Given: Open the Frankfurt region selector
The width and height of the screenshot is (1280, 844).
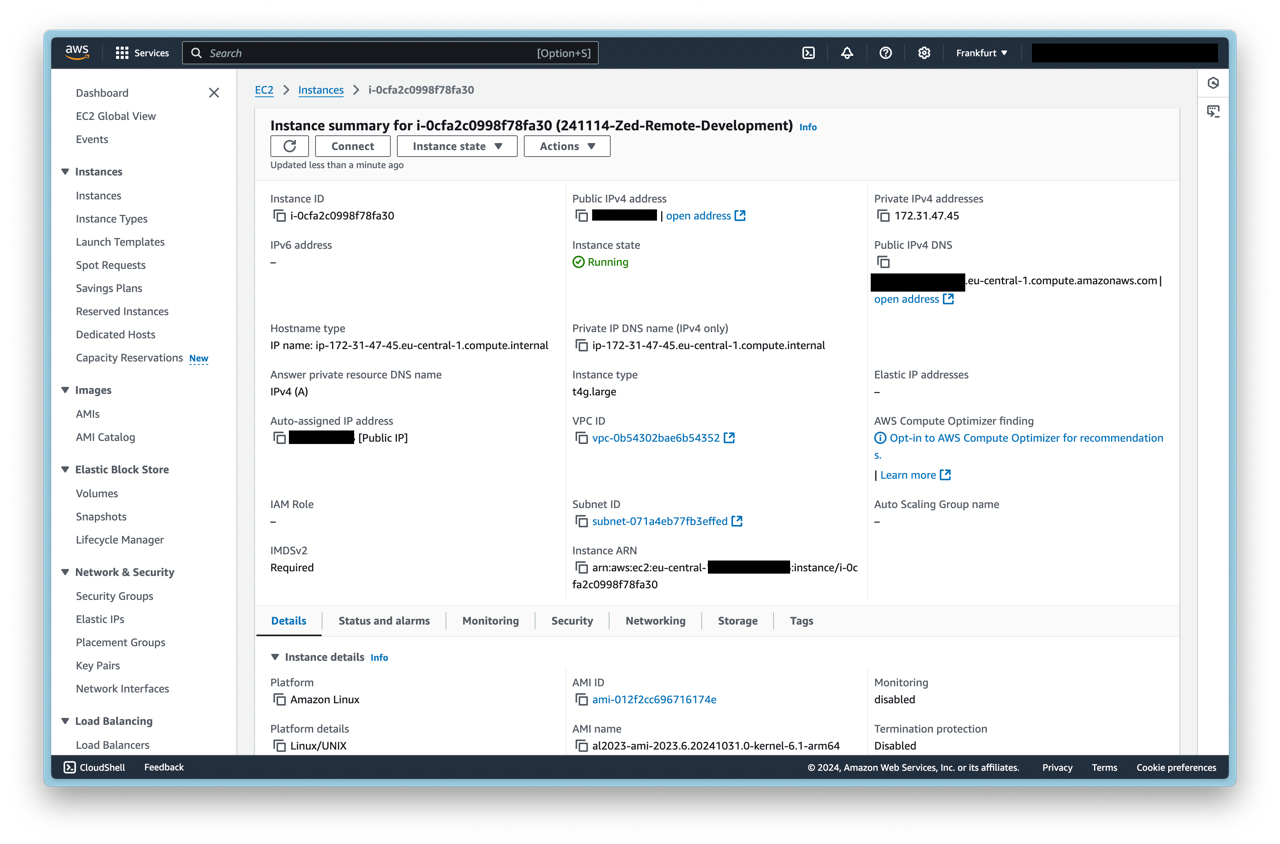Looking at the screenshot, I should point(981,53).
